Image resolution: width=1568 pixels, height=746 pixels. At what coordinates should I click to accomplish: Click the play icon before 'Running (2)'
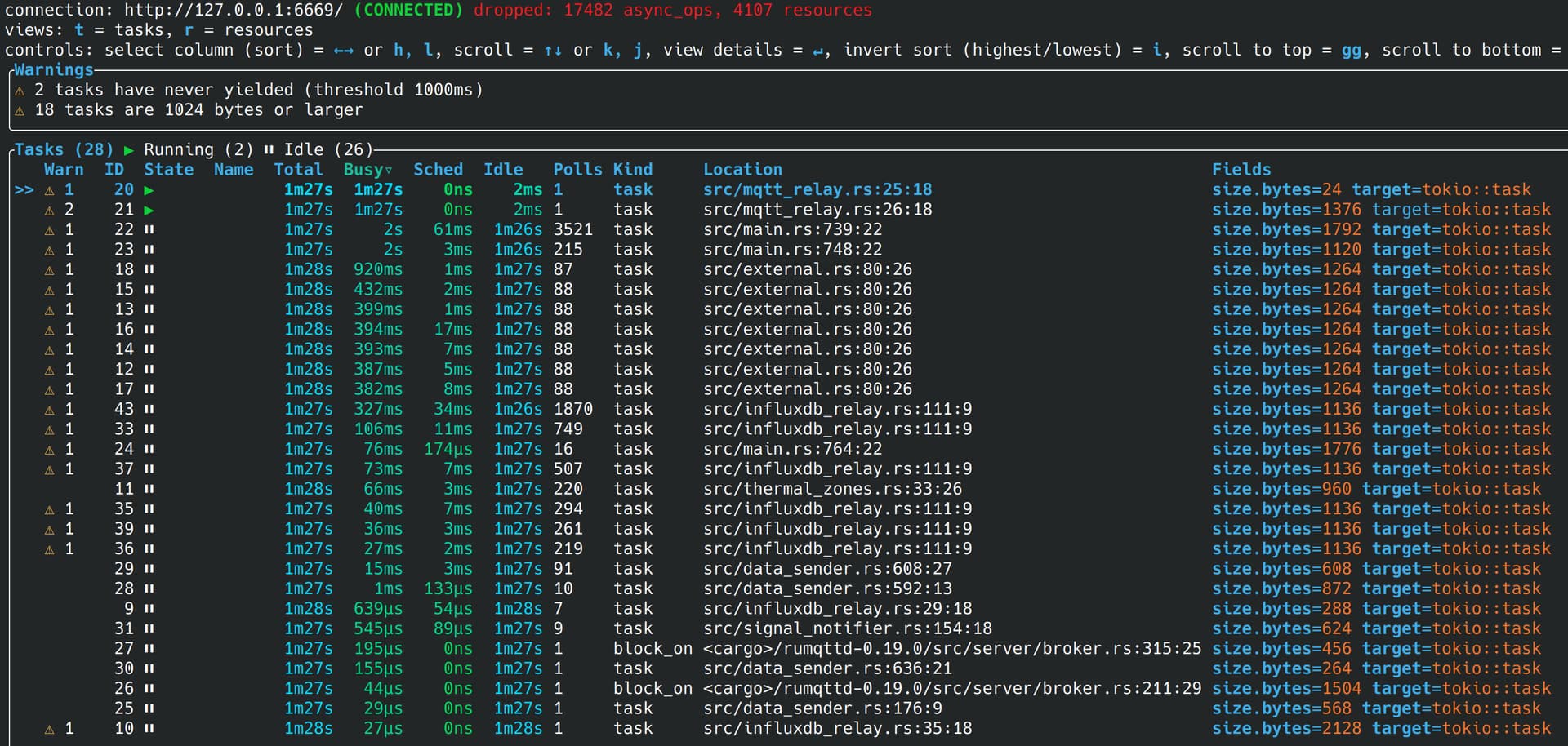[x=129, y=150]
